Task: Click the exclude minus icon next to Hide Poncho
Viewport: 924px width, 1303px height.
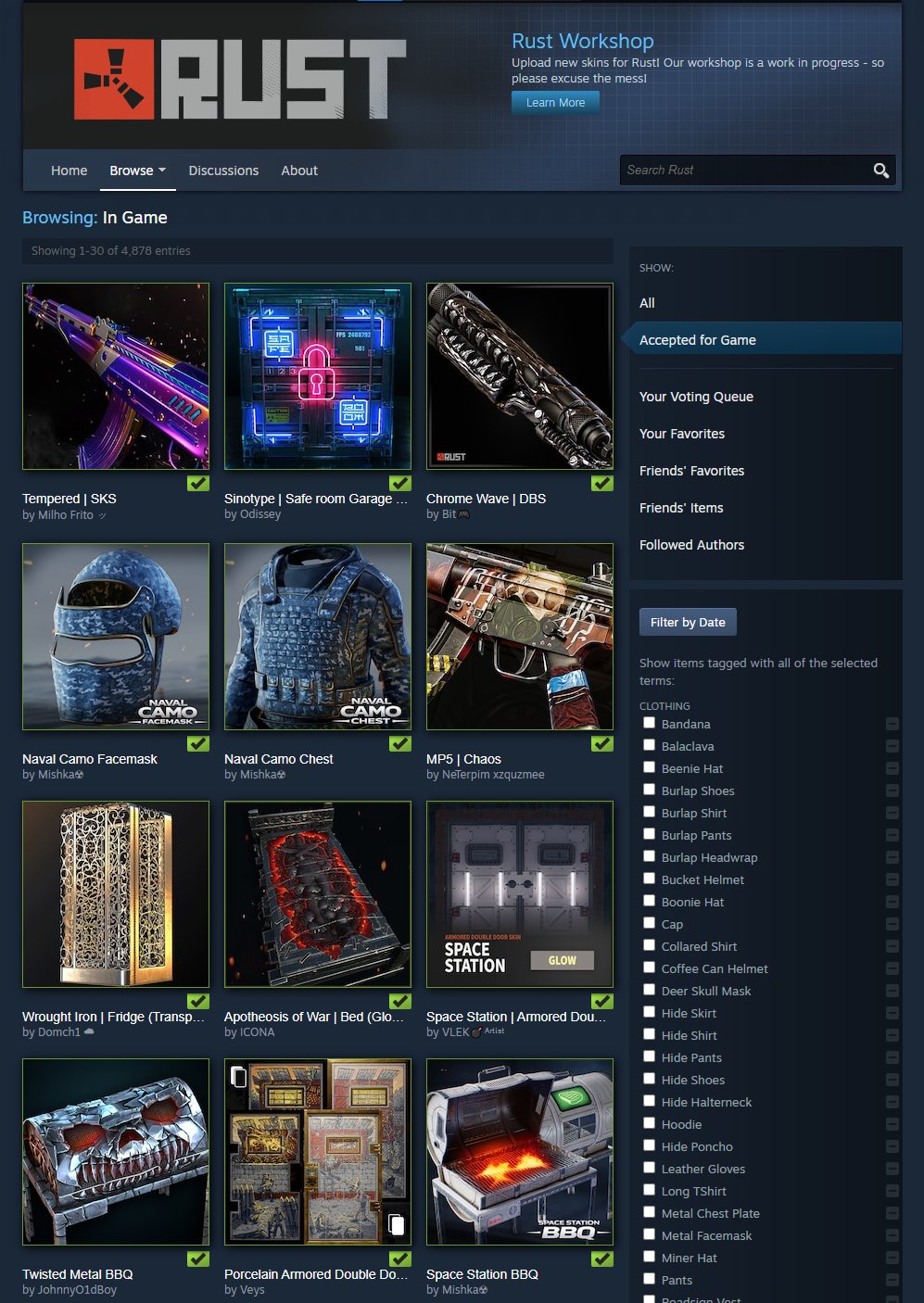Action: pos(892,1146)
